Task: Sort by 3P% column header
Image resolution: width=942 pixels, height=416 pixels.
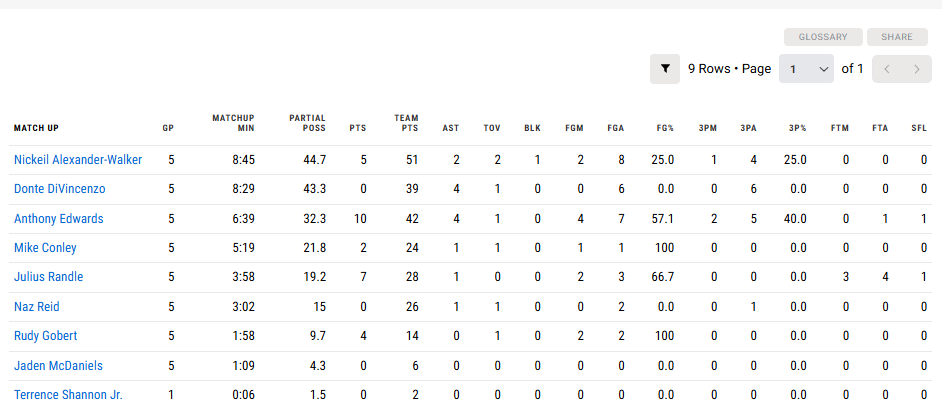Action: 798,128
